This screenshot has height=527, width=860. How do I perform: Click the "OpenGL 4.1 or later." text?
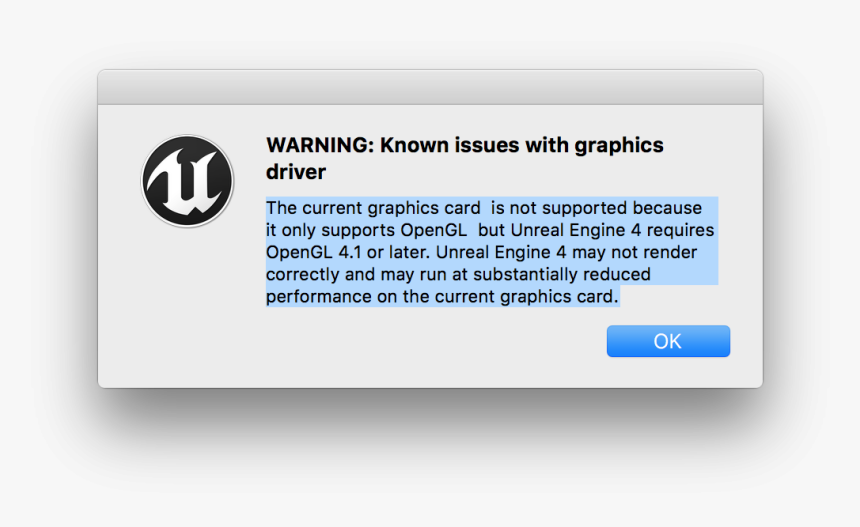348,252
